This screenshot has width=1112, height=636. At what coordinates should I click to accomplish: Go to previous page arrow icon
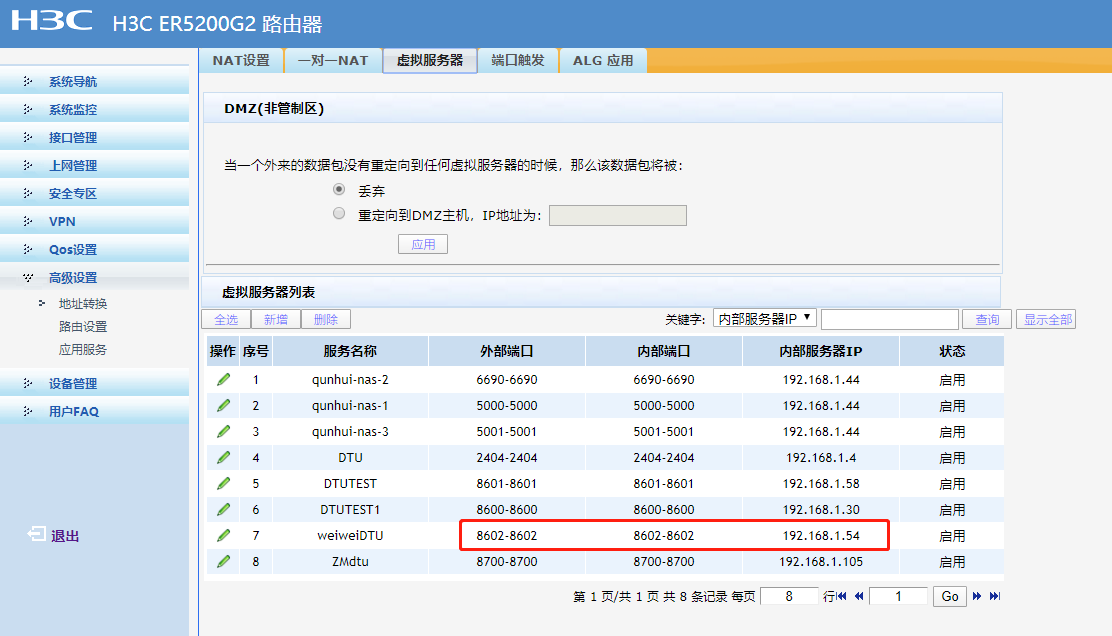point(859,596)
